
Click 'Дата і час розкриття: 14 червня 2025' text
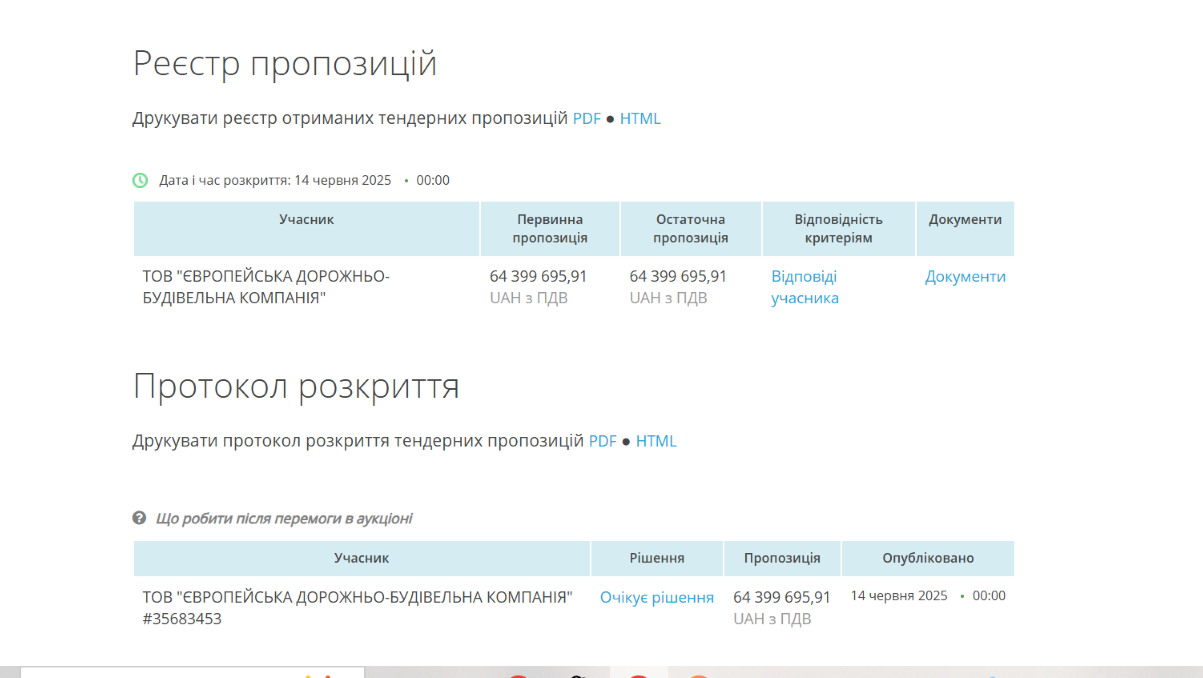pyautogui.click(x=275, y=181)
